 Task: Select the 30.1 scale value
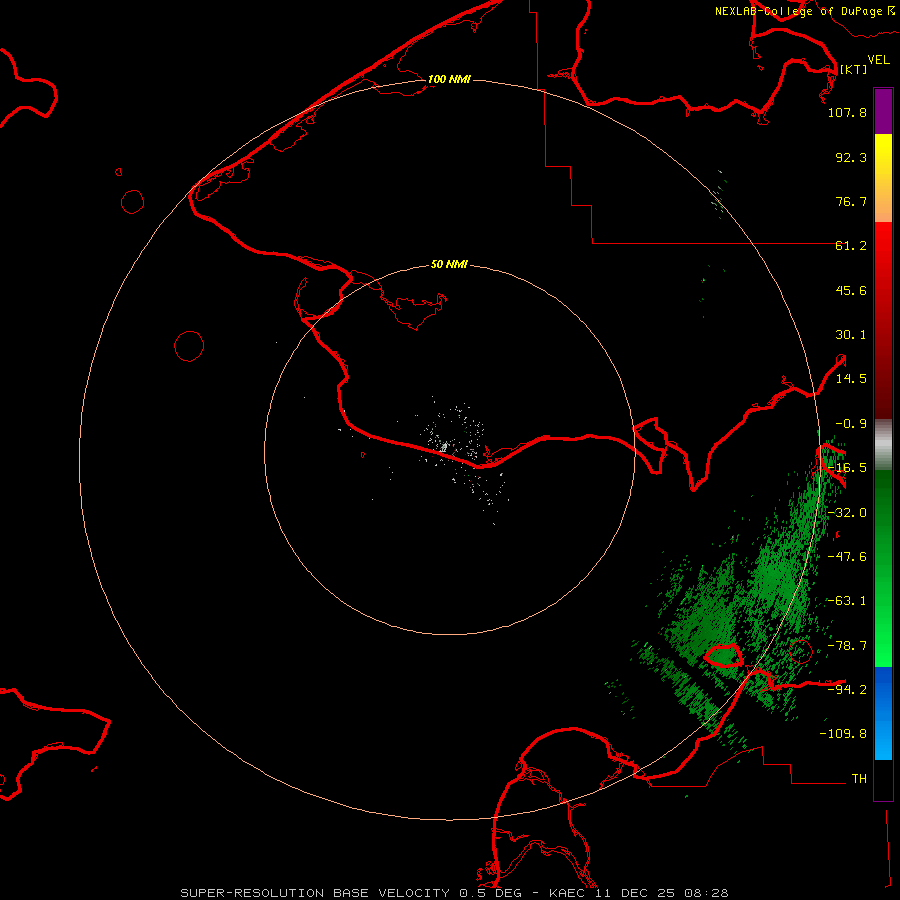851,335
